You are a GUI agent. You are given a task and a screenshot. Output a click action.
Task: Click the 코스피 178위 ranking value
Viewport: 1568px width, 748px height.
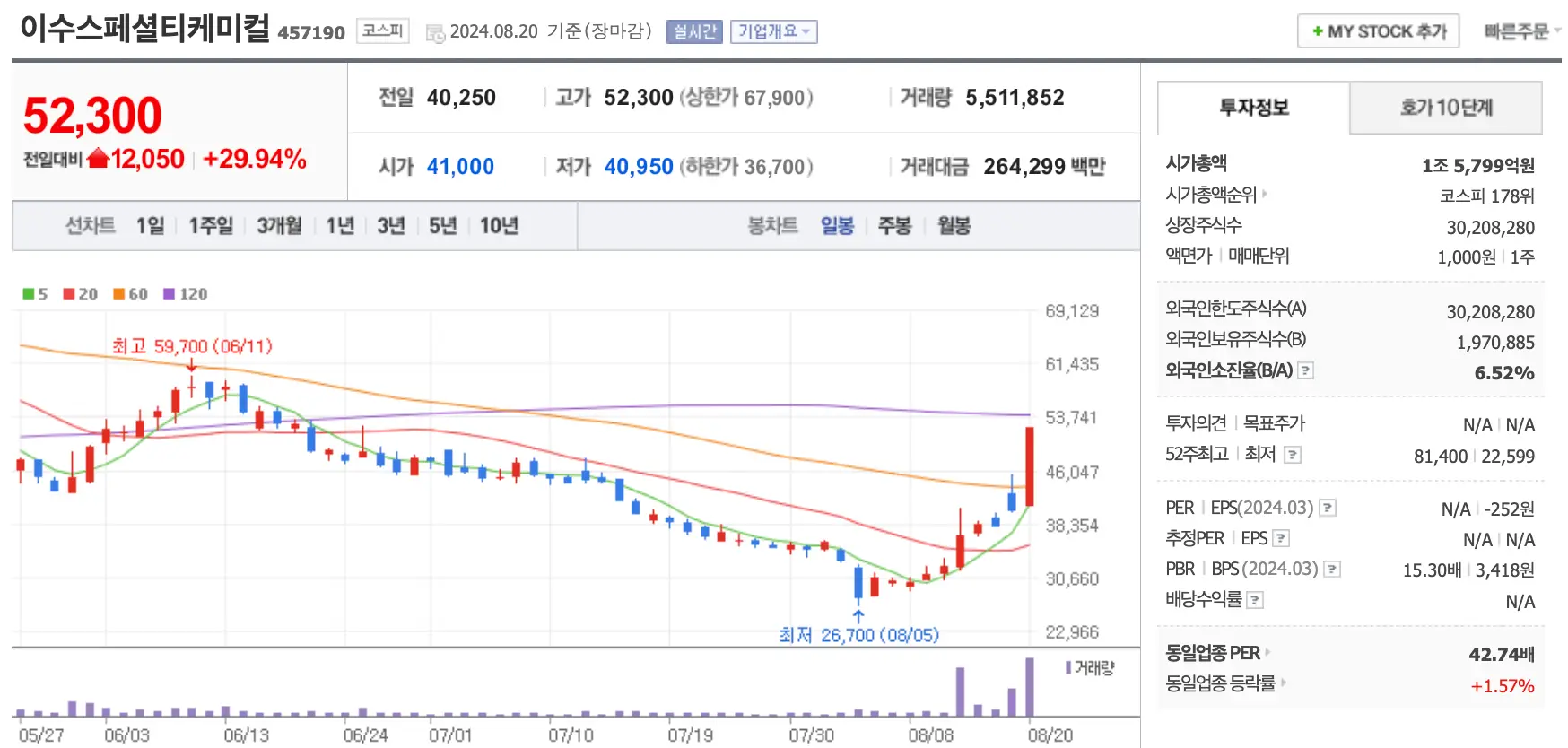point(1487,196)
